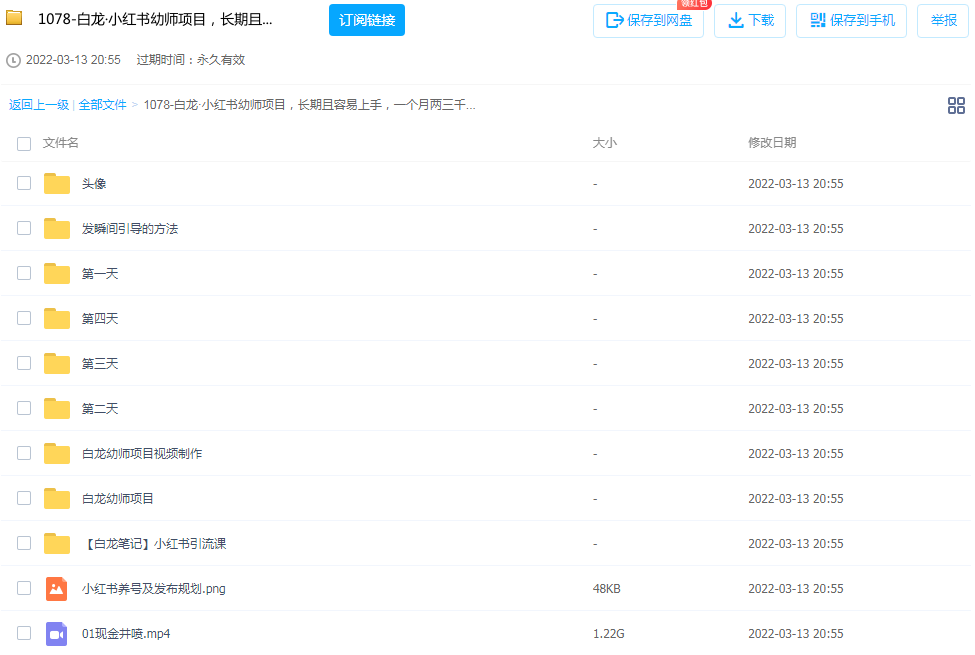Check the box for 小红书养号及发布规划.png
Screen dimensions: 975x655
pyautogui.click(x=24, y=588)
